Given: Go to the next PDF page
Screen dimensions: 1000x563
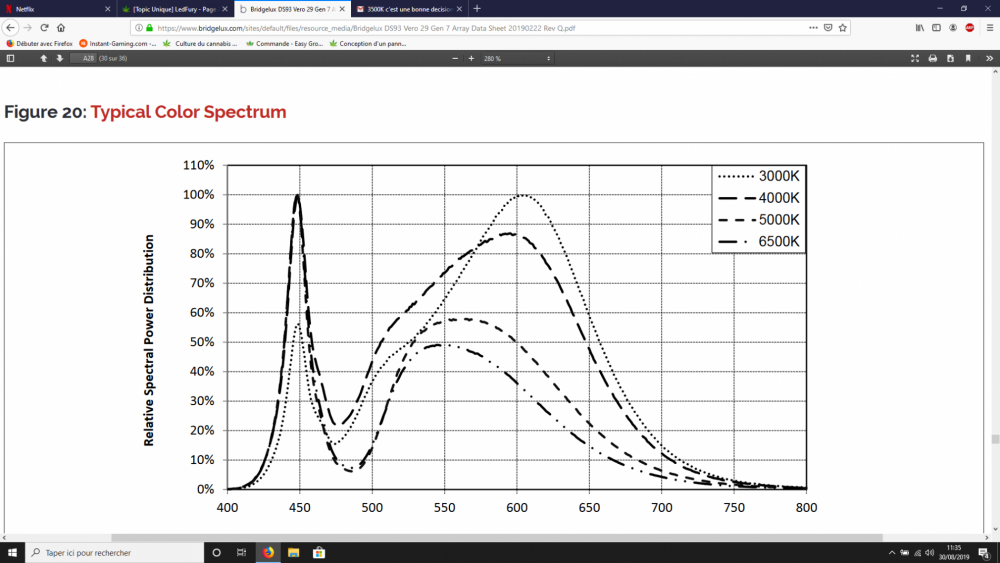Looking at the screenshot, I should click(x=60, y=58).
